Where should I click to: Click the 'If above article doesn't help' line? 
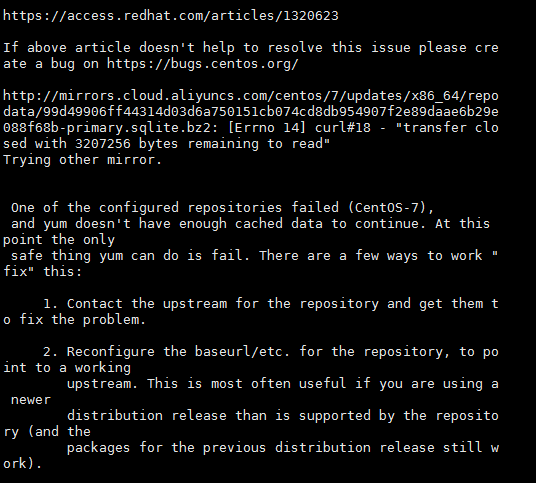[x=251, y=48]
